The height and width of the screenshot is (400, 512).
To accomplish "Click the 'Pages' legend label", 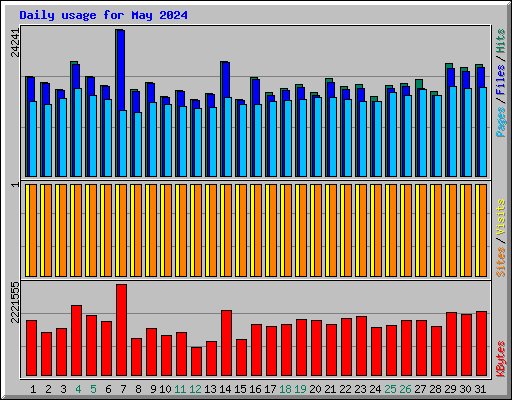I will [501, 122].
